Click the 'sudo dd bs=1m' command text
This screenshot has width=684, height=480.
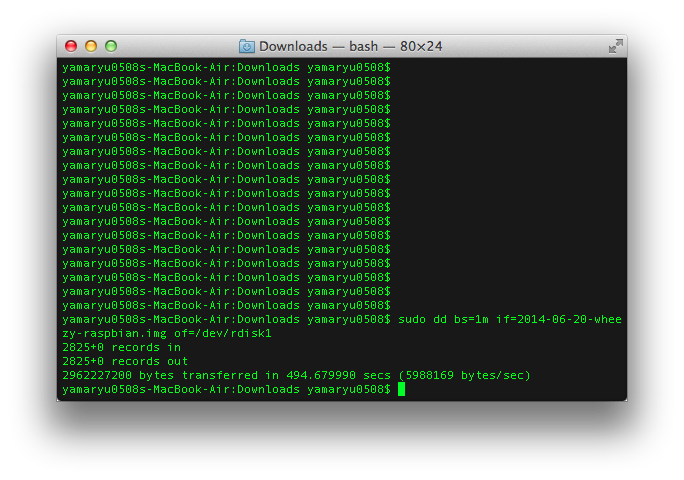(x=443, y=319)
